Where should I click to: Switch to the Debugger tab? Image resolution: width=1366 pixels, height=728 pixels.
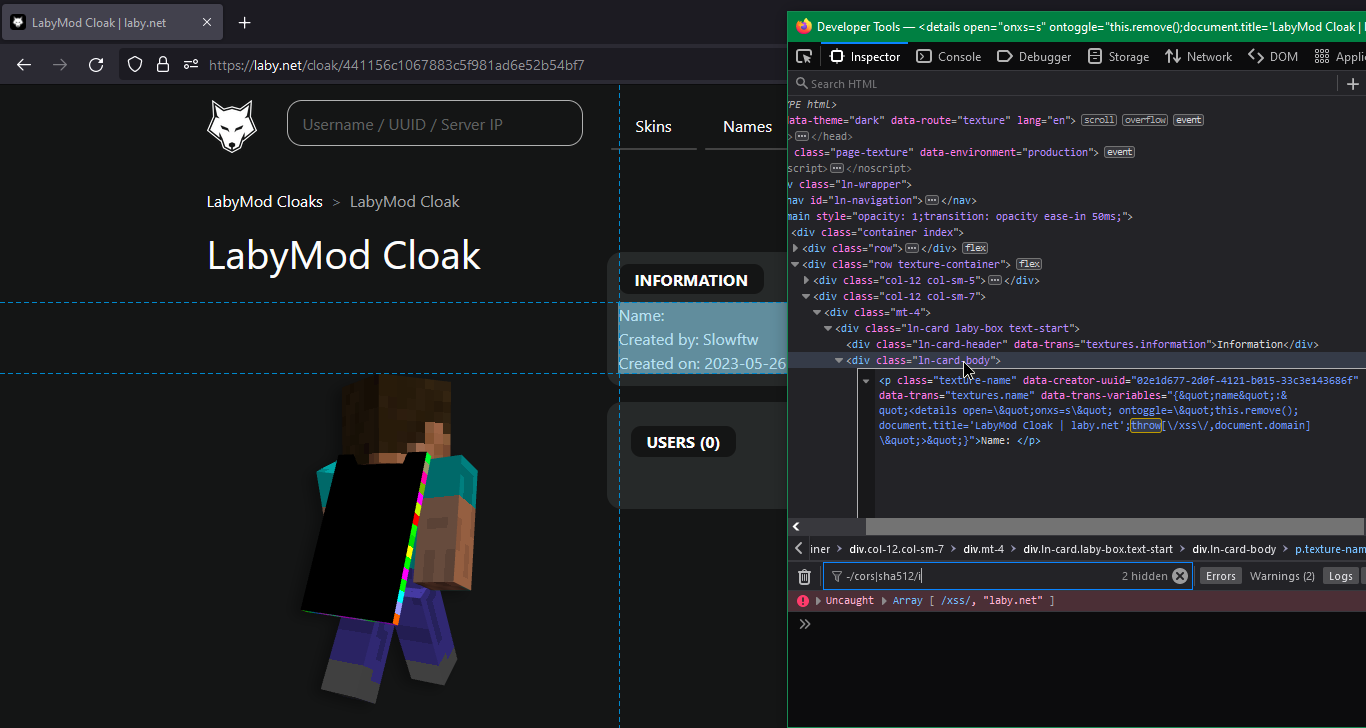(x=1034, y=57)
